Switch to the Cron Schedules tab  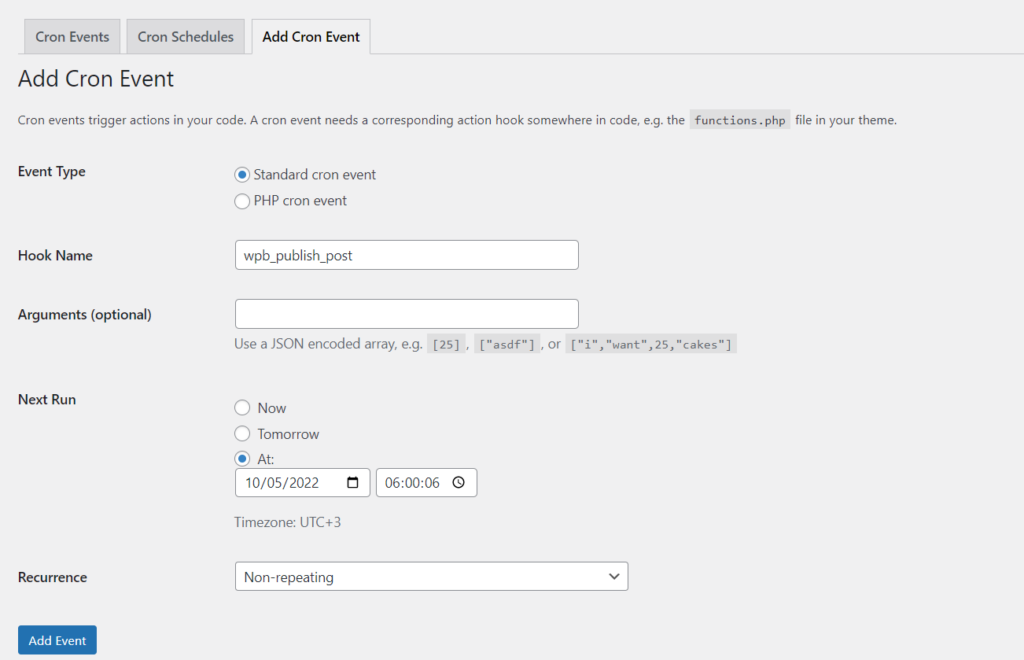pos(185,37)
